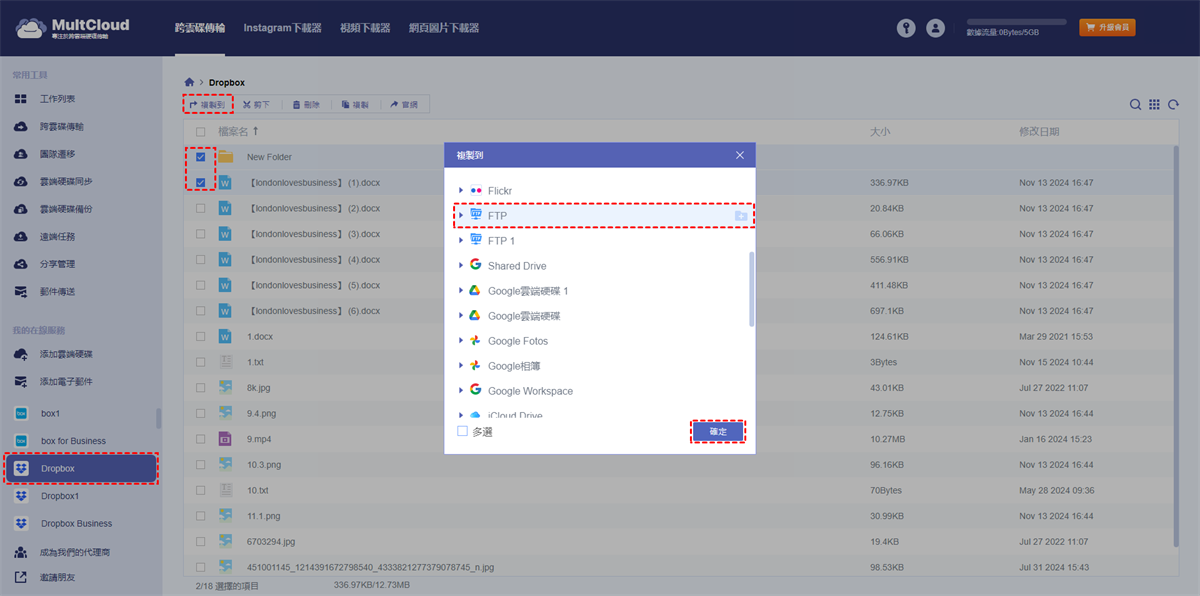Viewport: 1200px width, 596px height.
Task: Open 跨雲碟傳輸 in the sidebar
Action: 62,127
